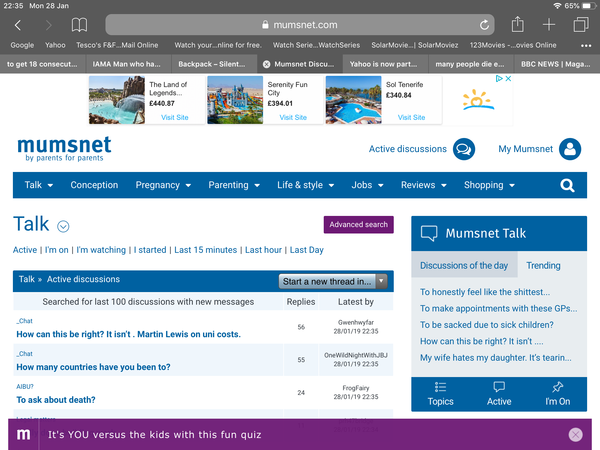Tap the mumsnet.com address bar
The width and height of the screenshot is (600, 450).
pos(300,25)
